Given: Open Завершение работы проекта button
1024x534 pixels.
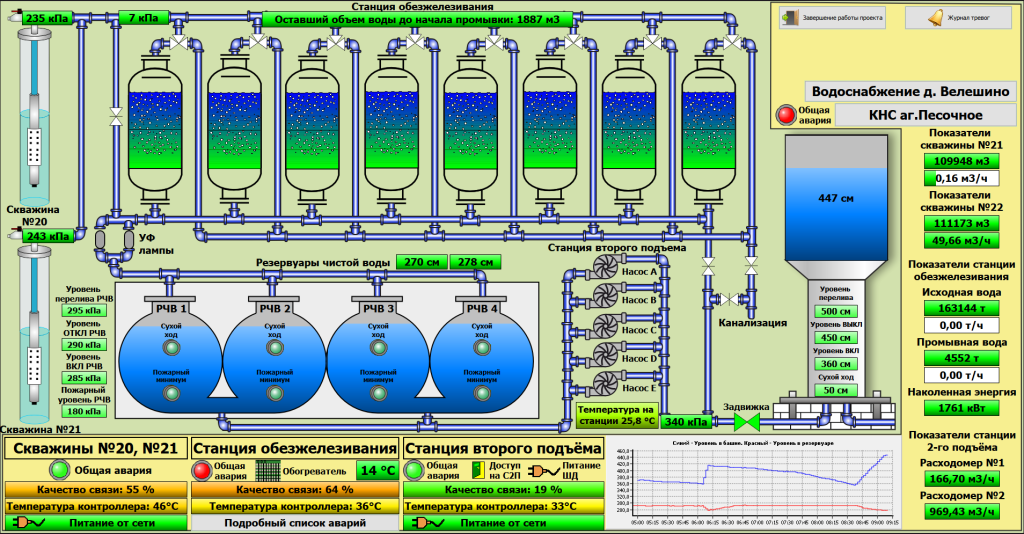Looking at the screenshot, I should coord(832,18).
